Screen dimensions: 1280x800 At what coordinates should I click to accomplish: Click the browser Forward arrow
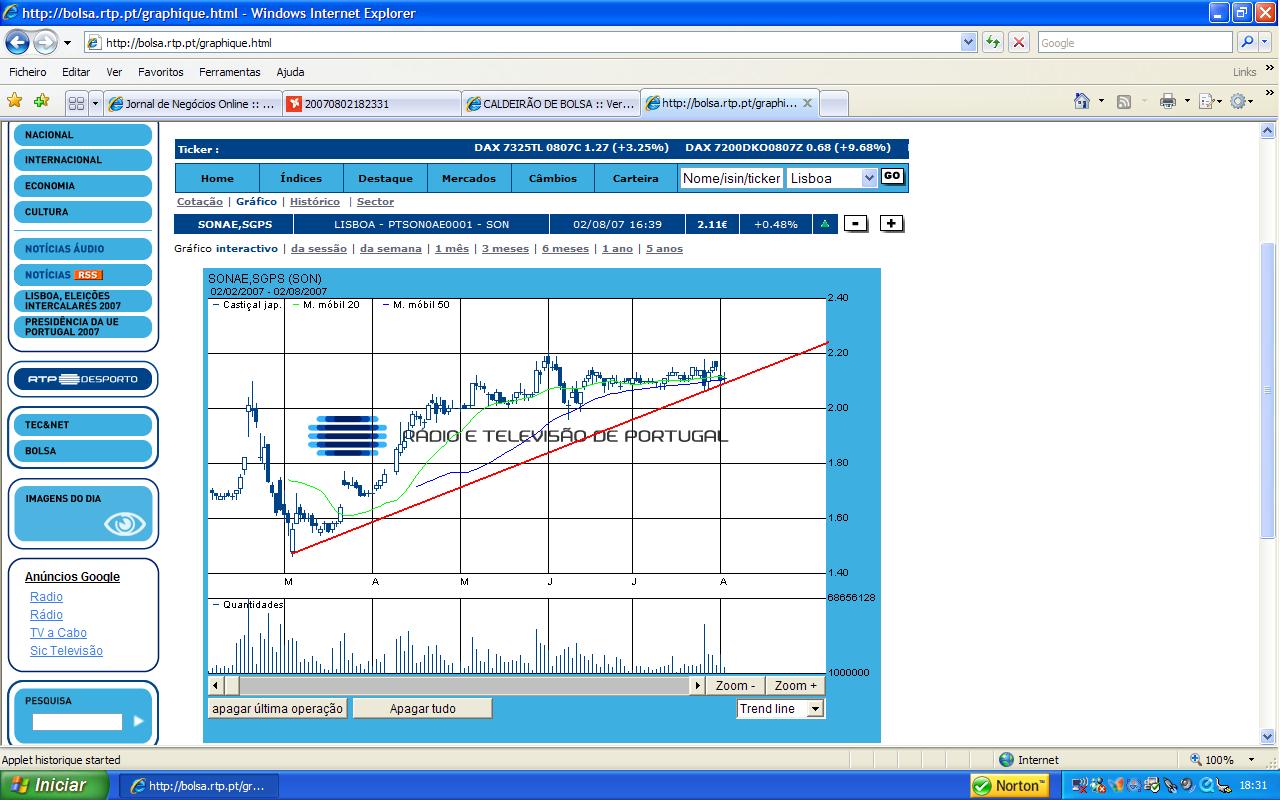click(45, 42)
